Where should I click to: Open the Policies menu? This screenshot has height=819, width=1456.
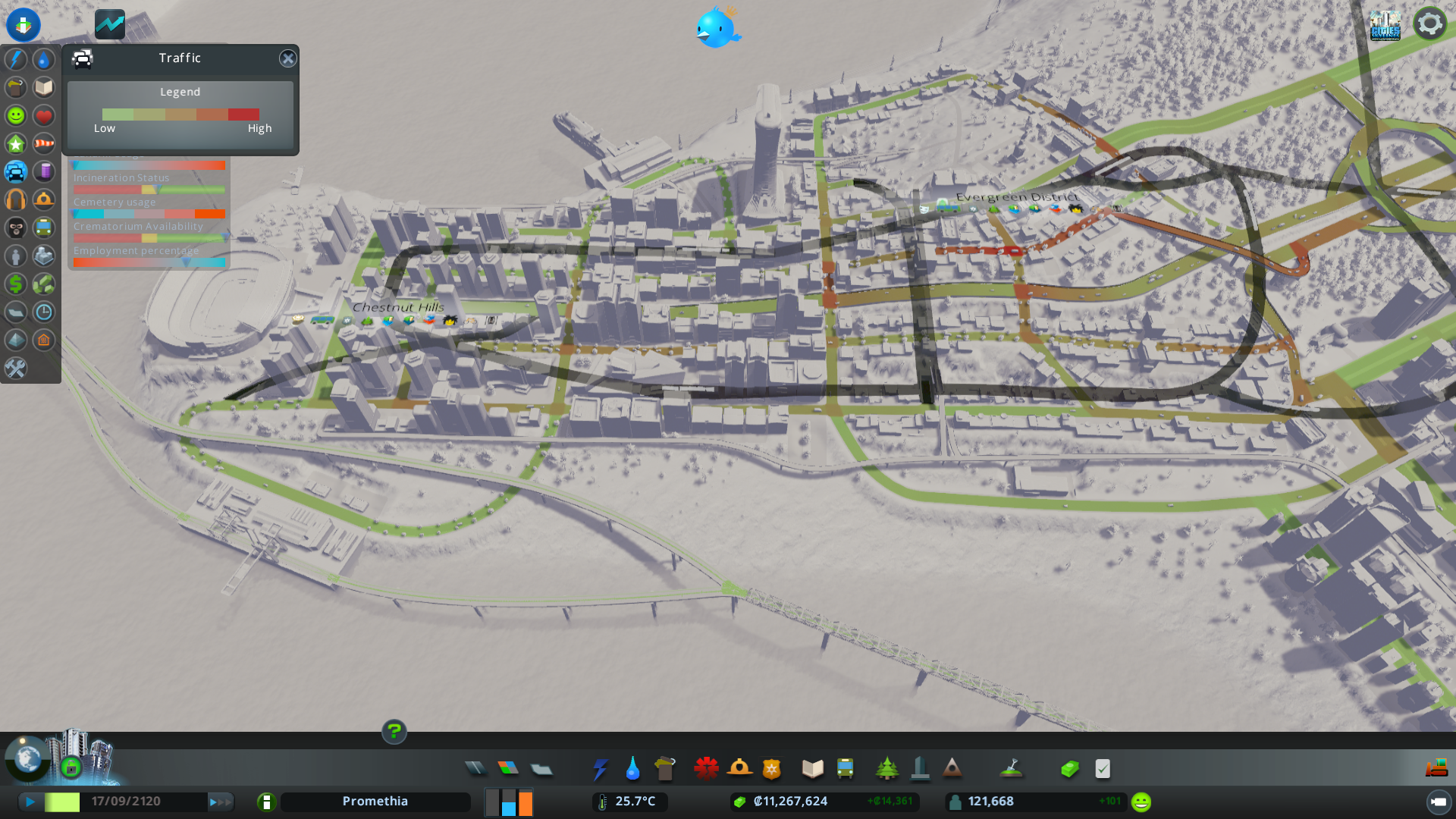click(1103, 769)
